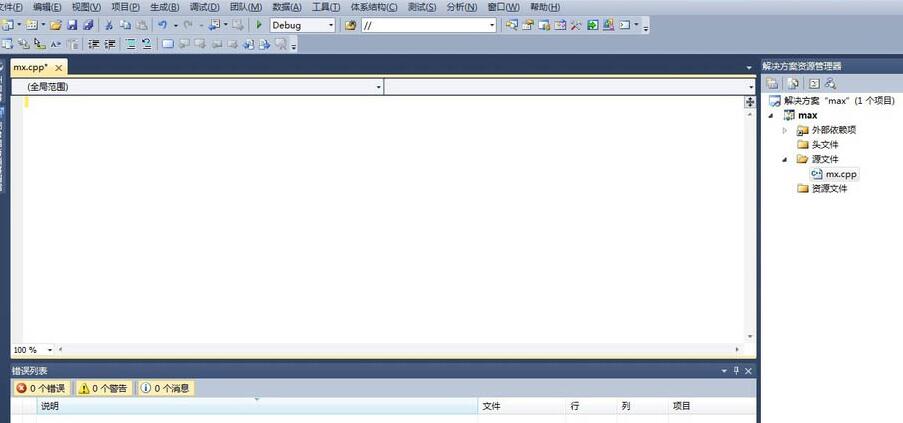This screenshot has height=423, width=903.
Task: Open the Debug configuration dropdown
Action: pos(331,25)
